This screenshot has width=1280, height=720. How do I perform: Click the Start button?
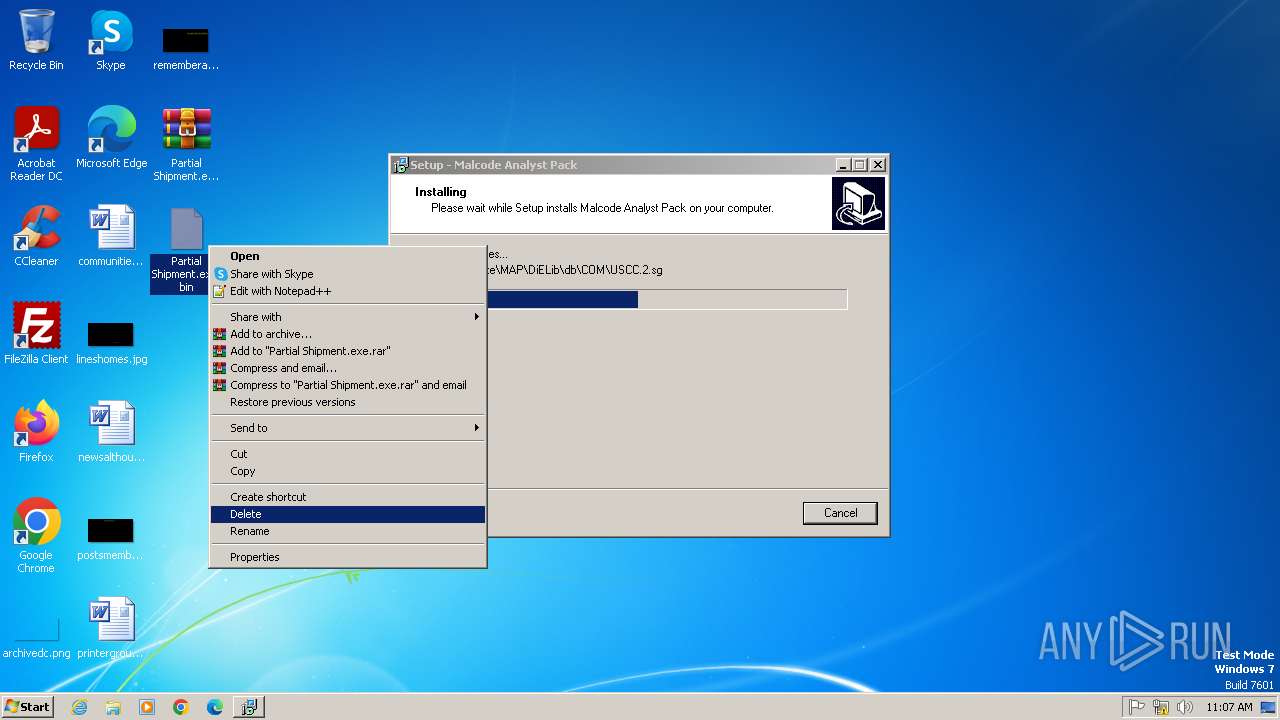click(27, 707)
